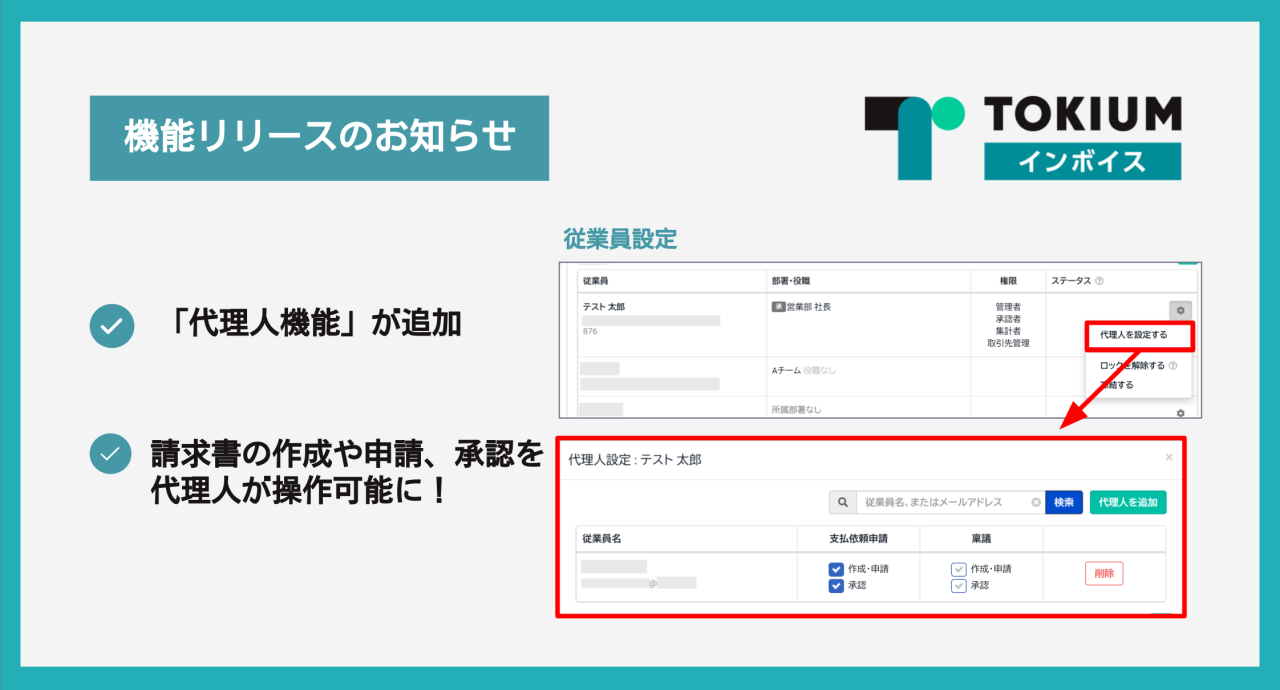Click the 所属部署なし cell
Screen dimensions: 1280x690
click(x=797, y=411)
